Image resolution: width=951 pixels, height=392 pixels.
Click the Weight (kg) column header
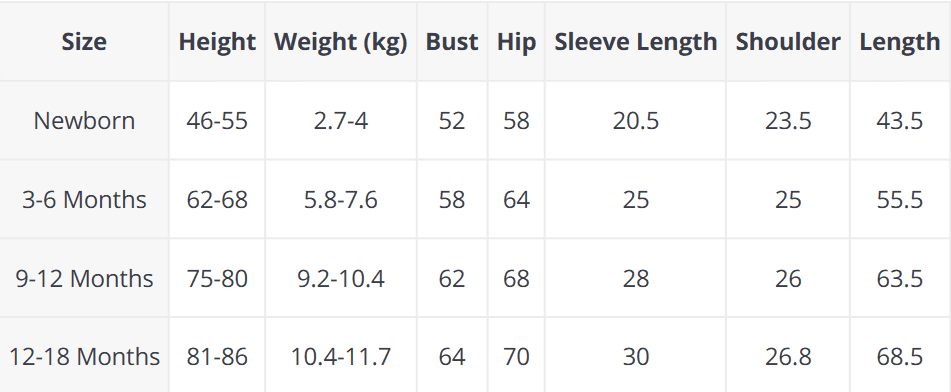tap(341, 42)
